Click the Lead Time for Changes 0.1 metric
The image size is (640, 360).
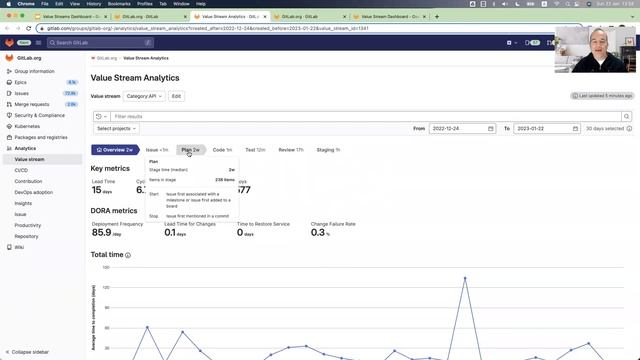[190, 230]
